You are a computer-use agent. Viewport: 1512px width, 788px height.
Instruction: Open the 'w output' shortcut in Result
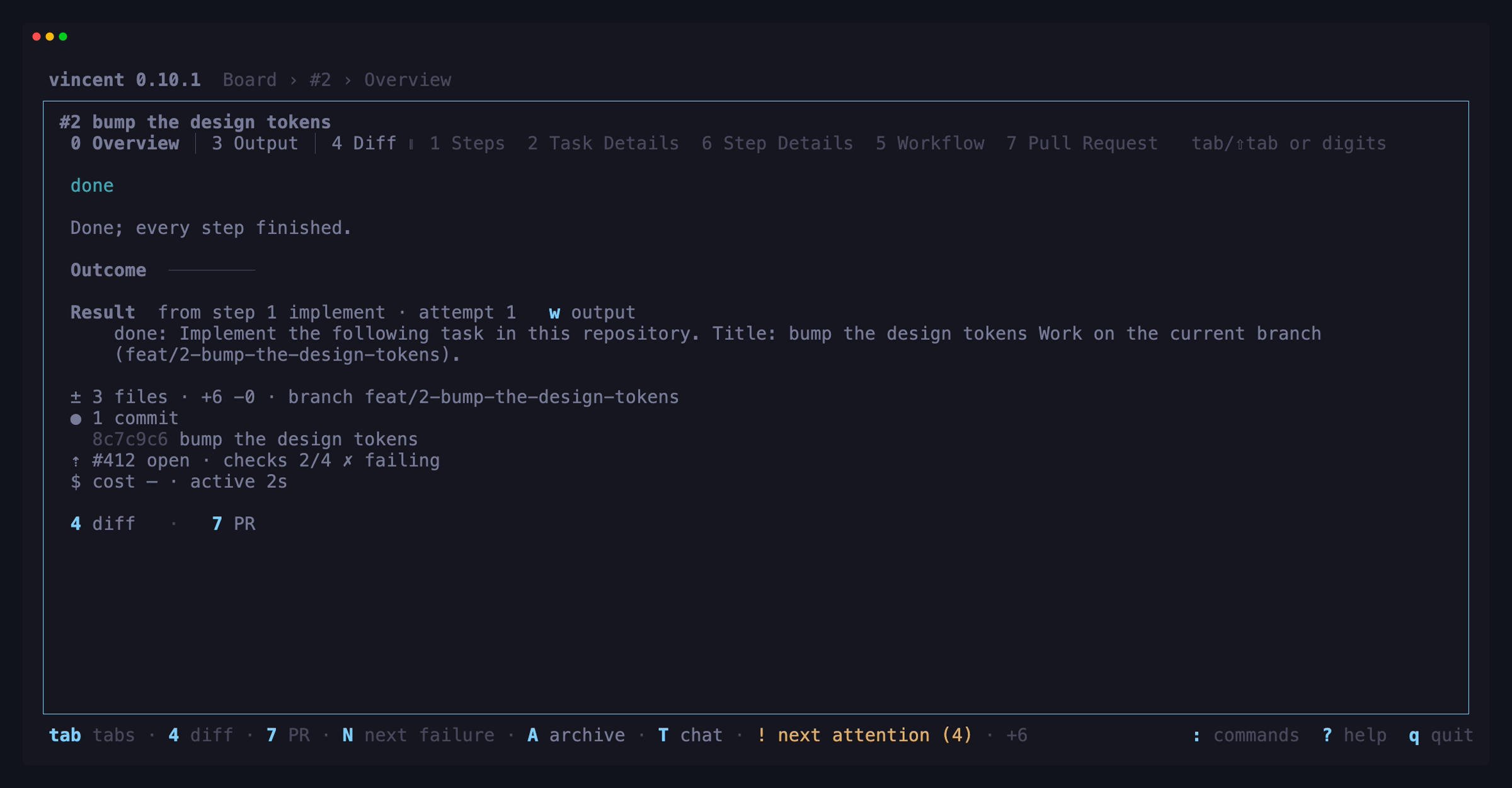click(x=592, y=313)
